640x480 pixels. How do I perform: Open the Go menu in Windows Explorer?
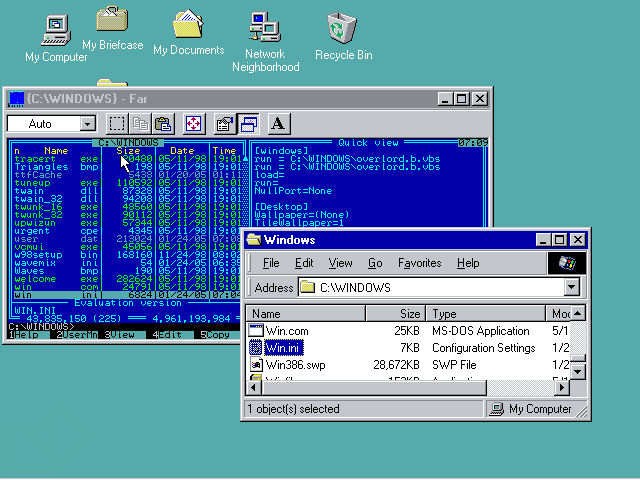tap(375, 263)
